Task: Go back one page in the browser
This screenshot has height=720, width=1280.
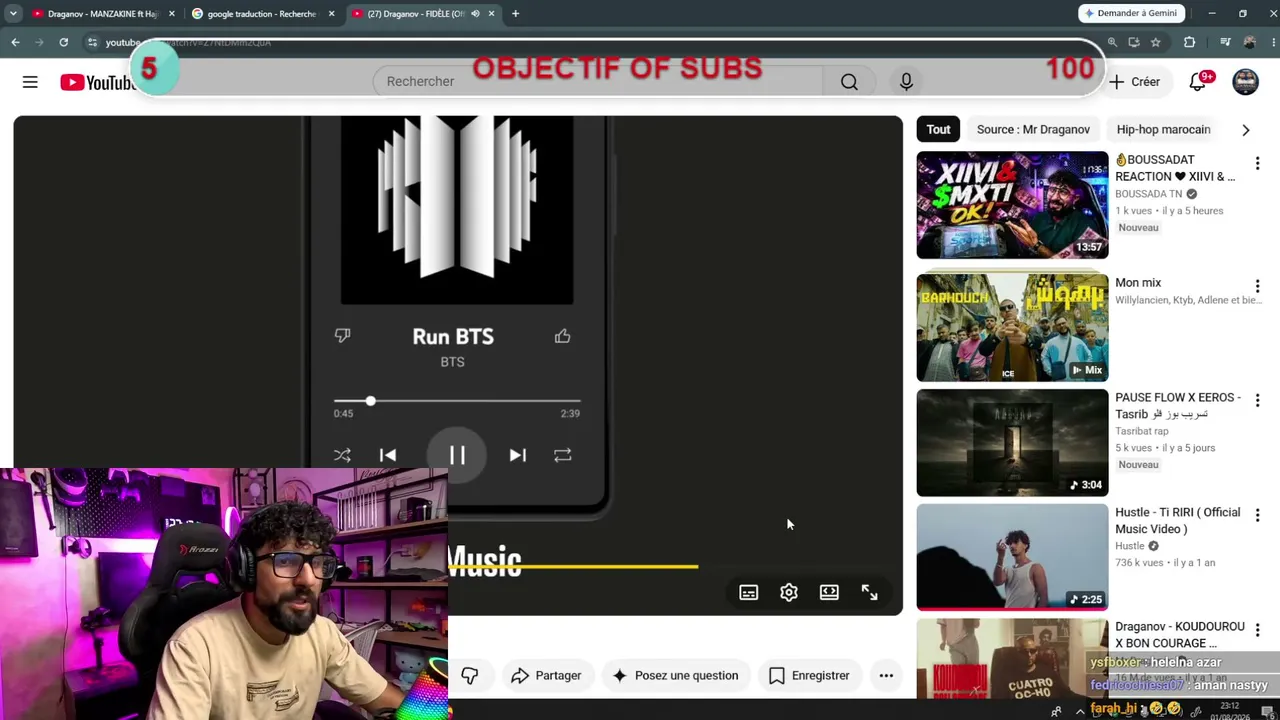Action: [x=15, y=42]
